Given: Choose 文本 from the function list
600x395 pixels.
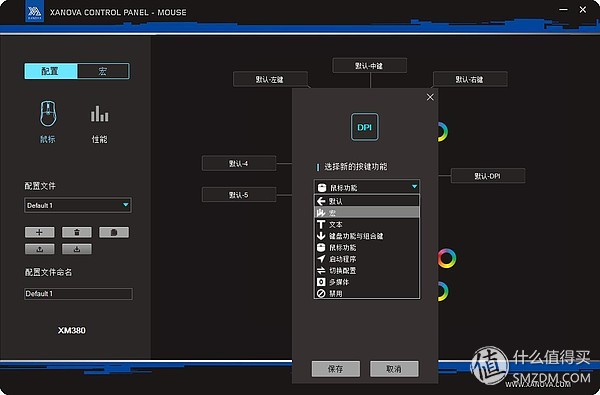Looking at the screenshot, I should click(367, 224).
